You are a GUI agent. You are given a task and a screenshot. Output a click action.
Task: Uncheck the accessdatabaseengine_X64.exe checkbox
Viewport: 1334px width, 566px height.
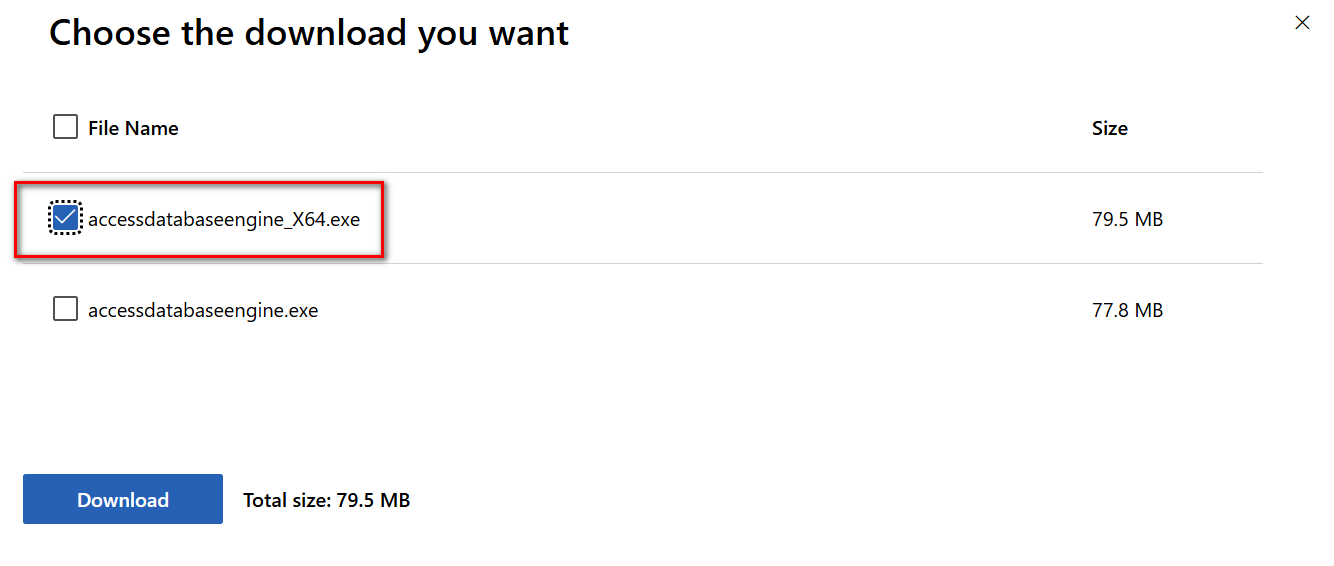pyautogui.click(x=65, y=218)
